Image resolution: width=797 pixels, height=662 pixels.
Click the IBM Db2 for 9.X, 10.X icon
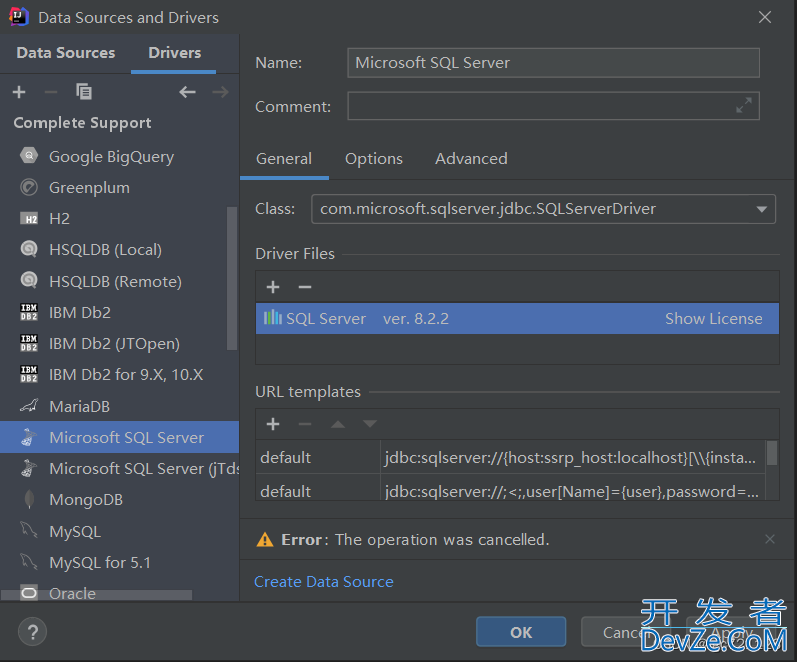point(29,374)
